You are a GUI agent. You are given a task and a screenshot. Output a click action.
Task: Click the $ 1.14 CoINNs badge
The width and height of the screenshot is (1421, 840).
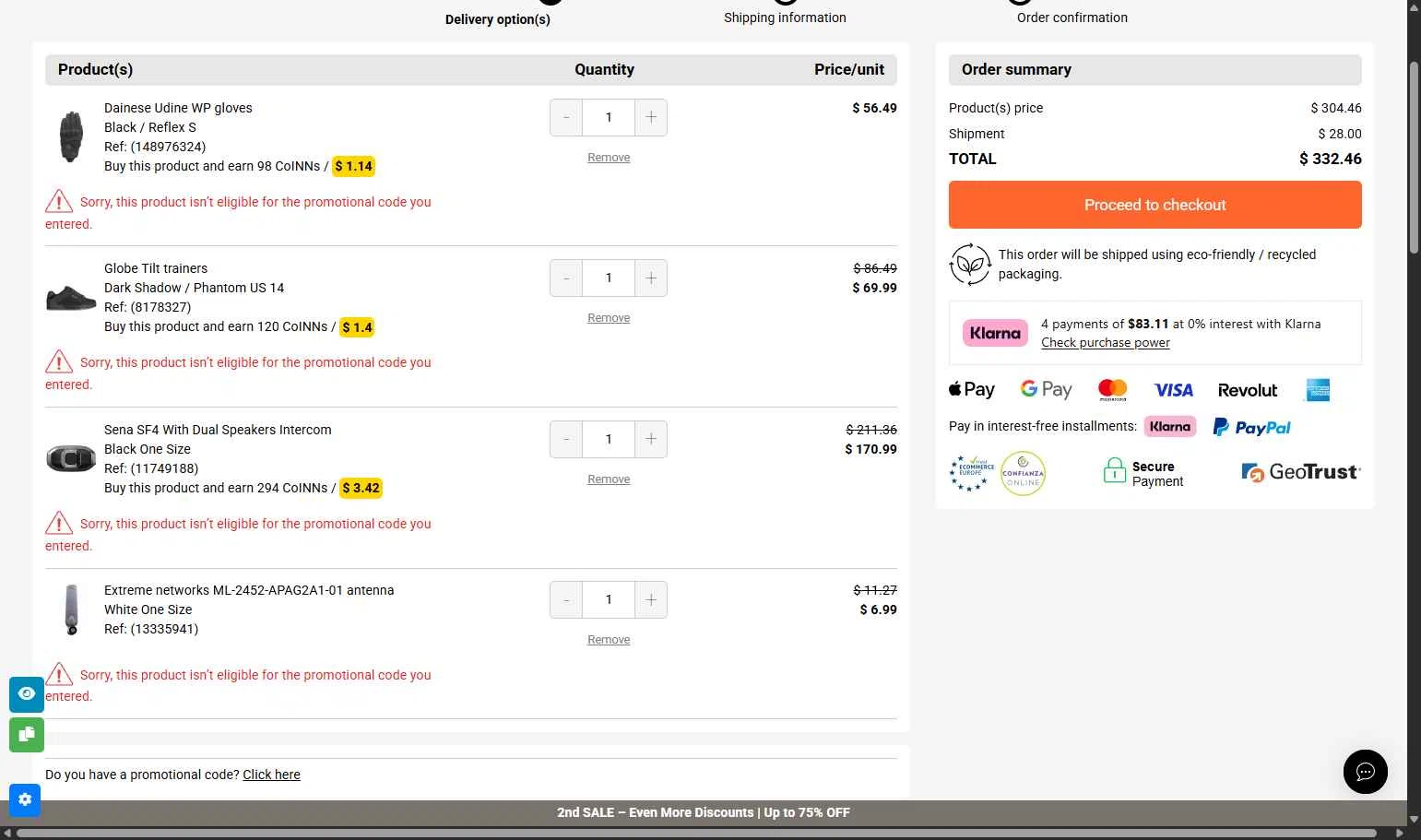click(353, 166)
